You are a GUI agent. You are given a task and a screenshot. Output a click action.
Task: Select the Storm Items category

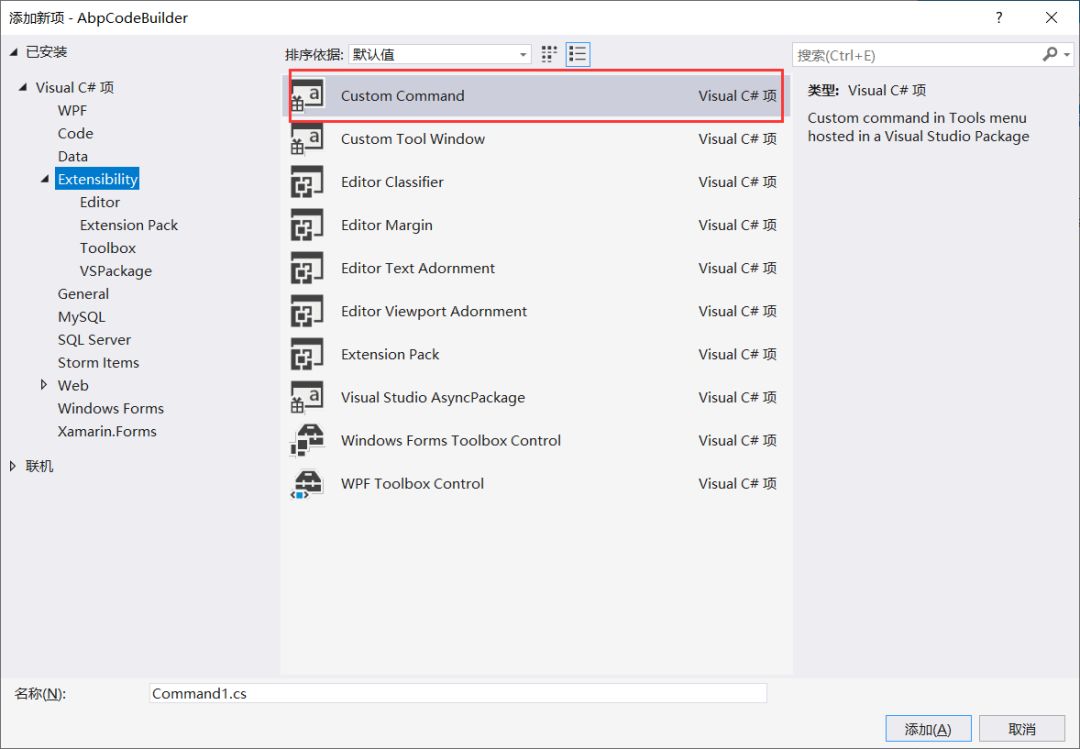pyautogui.click(x=98, y=362)
